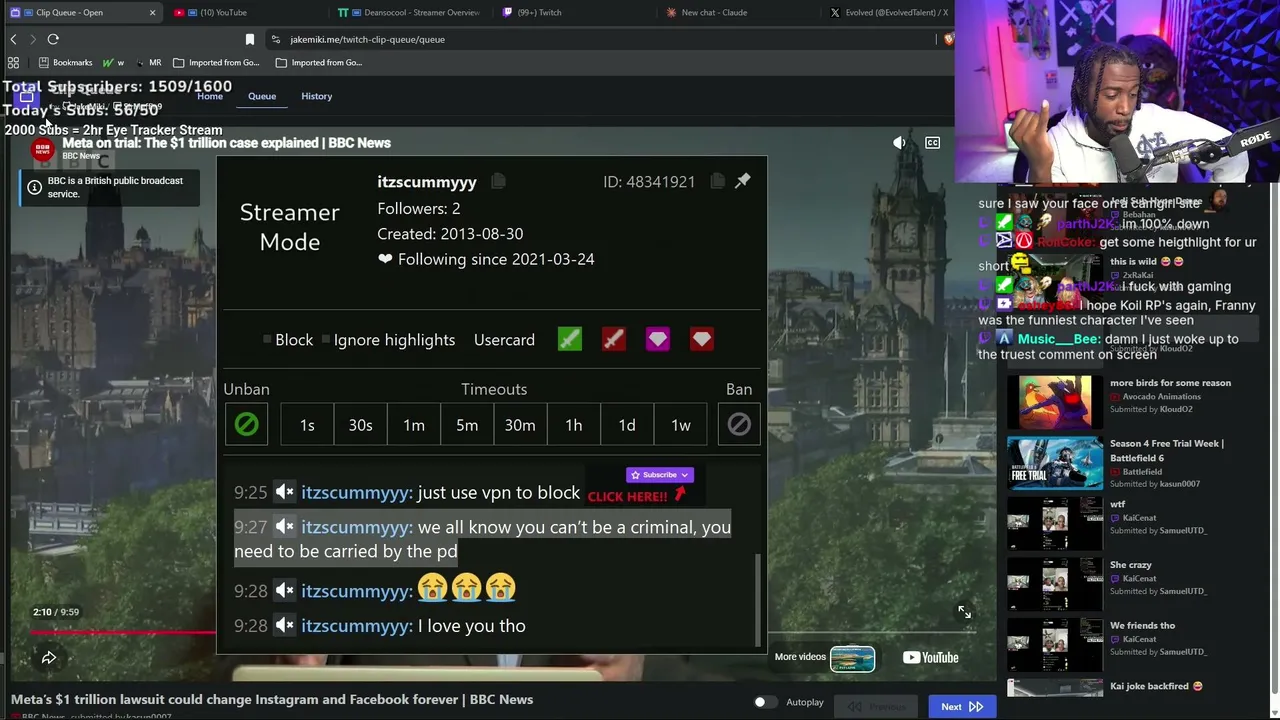Screen dimensions: 1280x720
Task: Go back using the browser back arrow
Action: coord(13,39)
